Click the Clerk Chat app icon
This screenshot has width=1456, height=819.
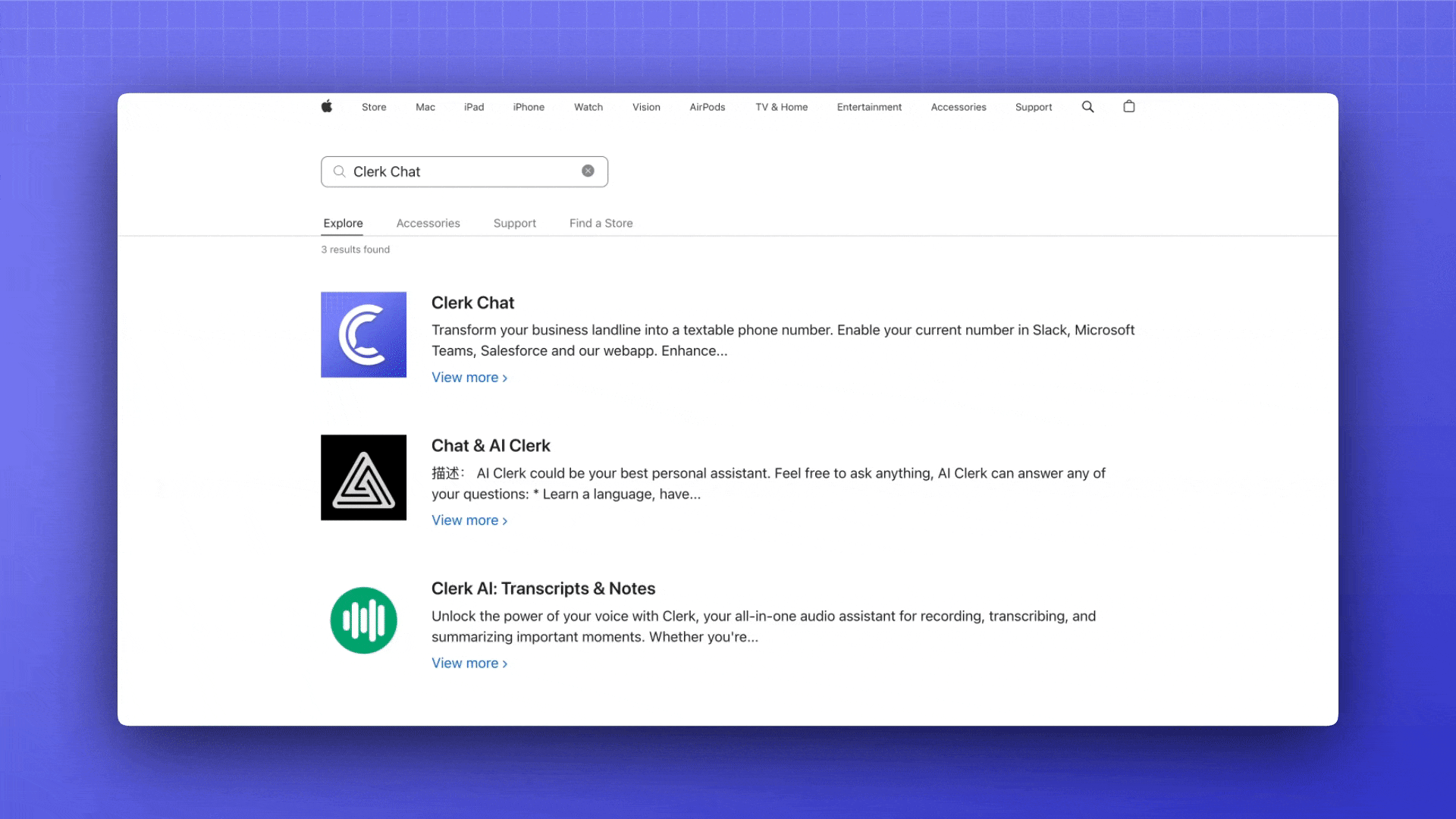[x=363, y=334]
